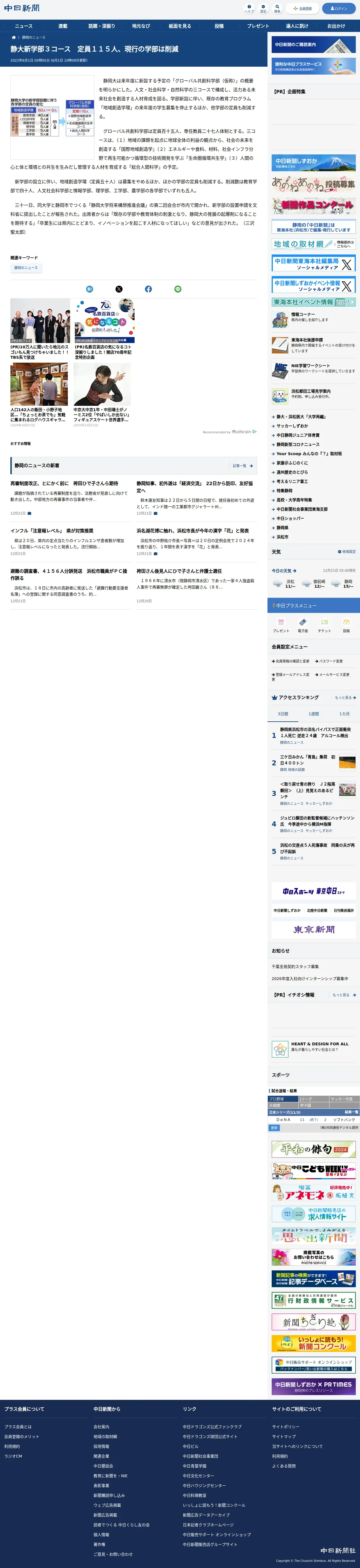Open the 今日の天気 link

click(284, 571)
